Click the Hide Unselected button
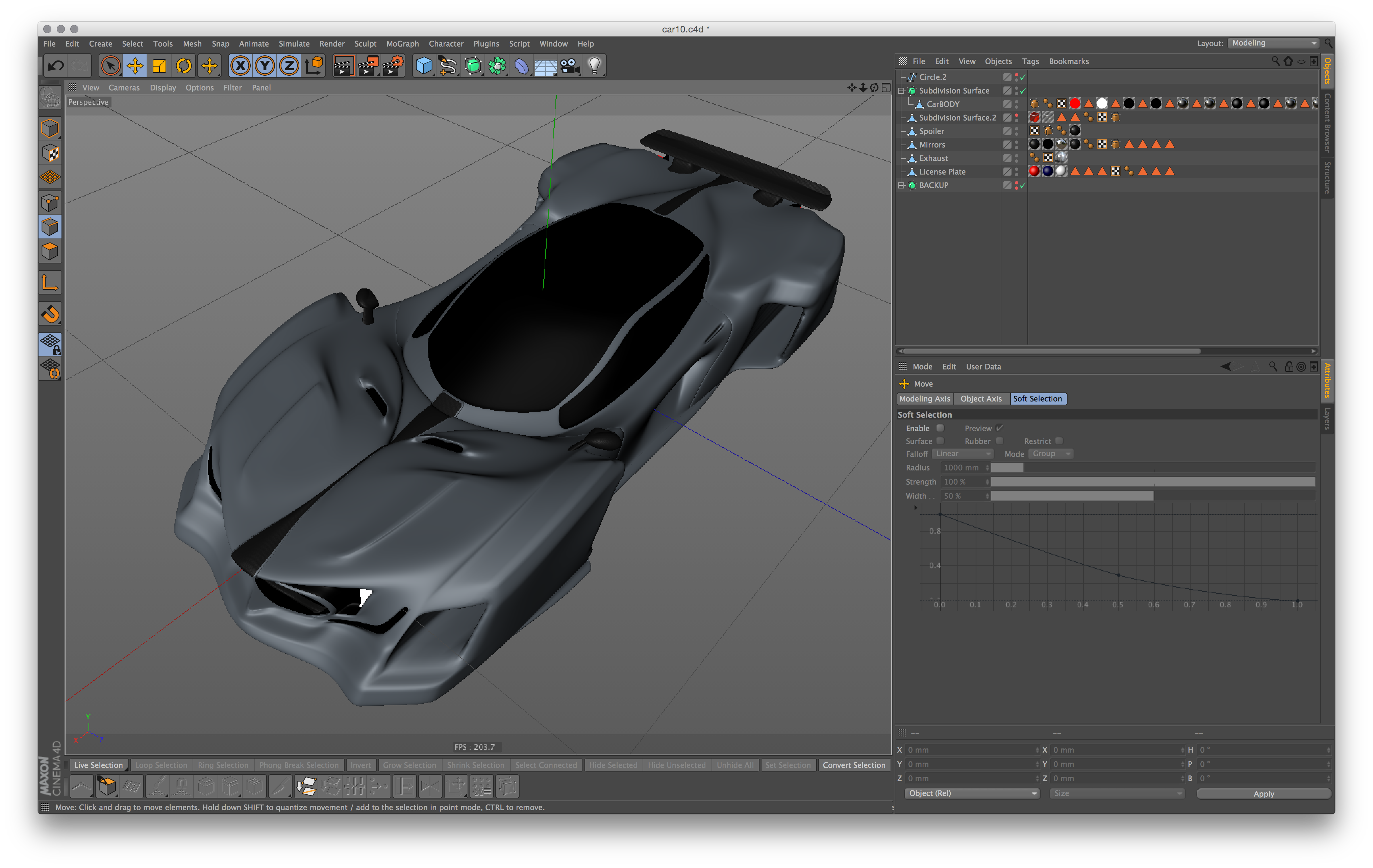 click(676, 765)
